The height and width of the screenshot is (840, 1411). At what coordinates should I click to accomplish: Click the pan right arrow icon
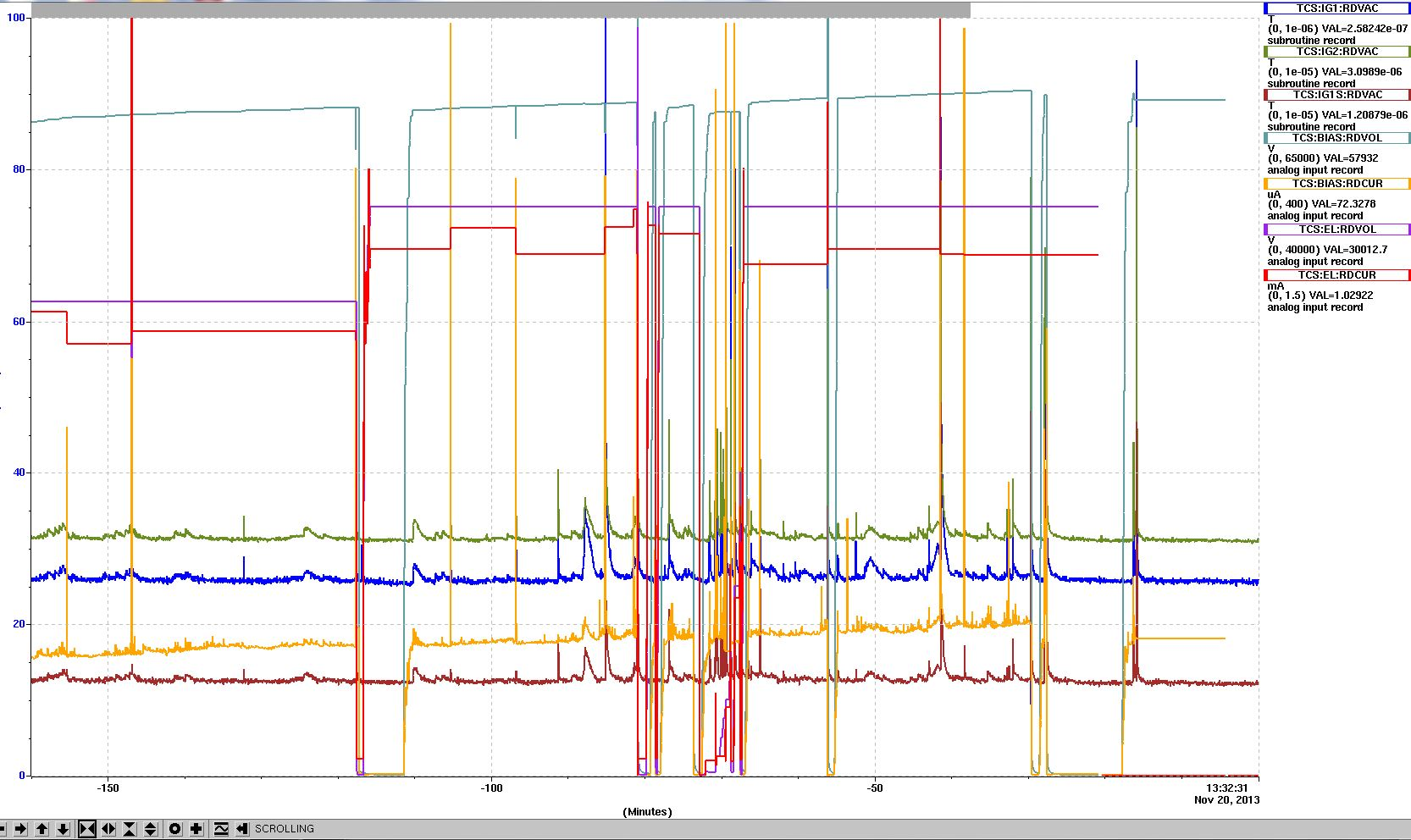(x=21, y=829)
